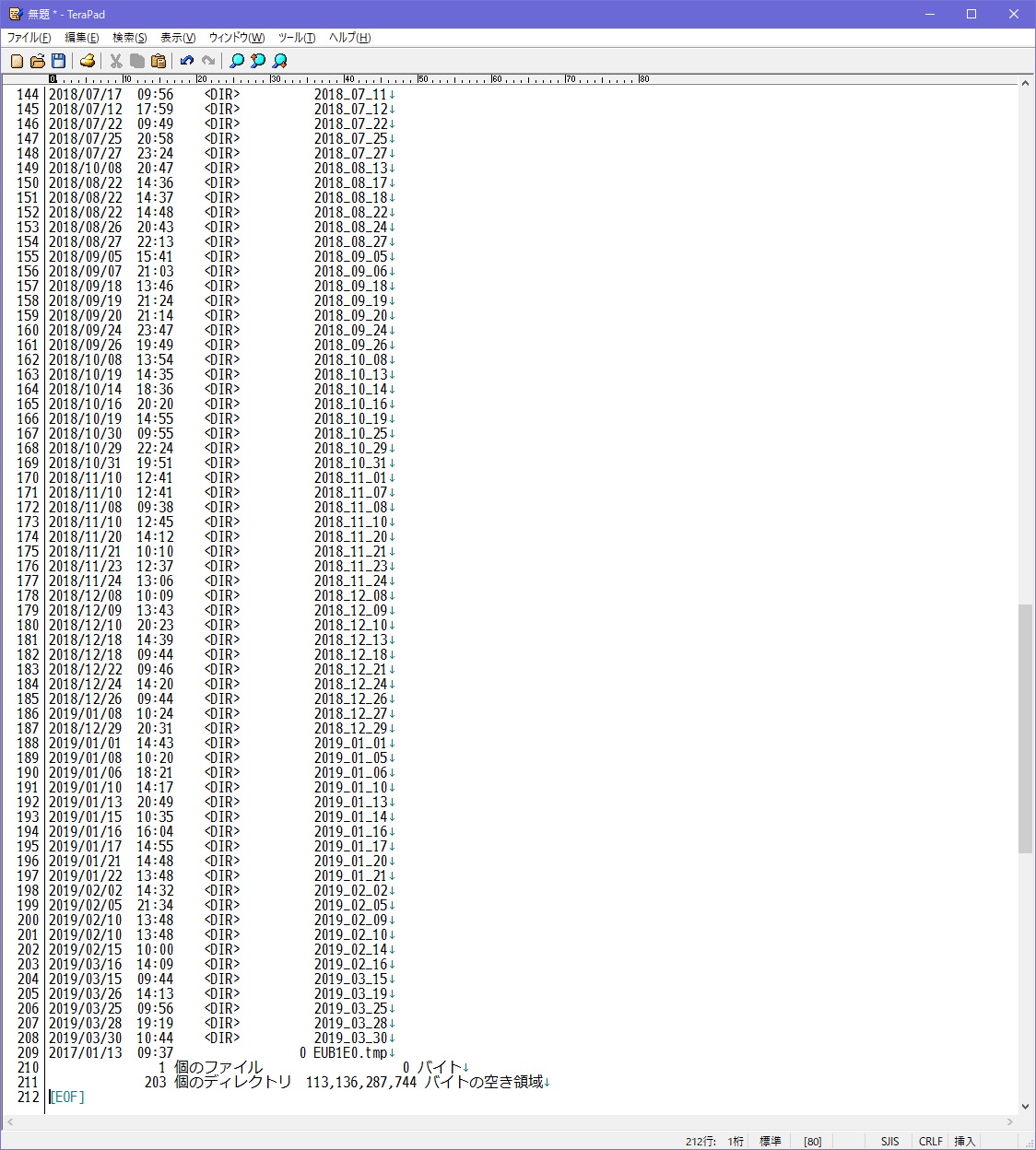Click directory name 2018_10_31
This screenshot has width=1036, height=1150.
point(350,463)
